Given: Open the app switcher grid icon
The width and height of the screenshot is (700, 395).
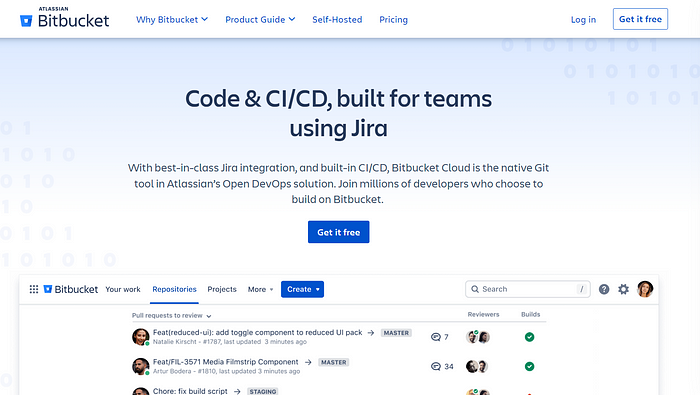Looking at the screenshot, I should [x=34, y=289].
